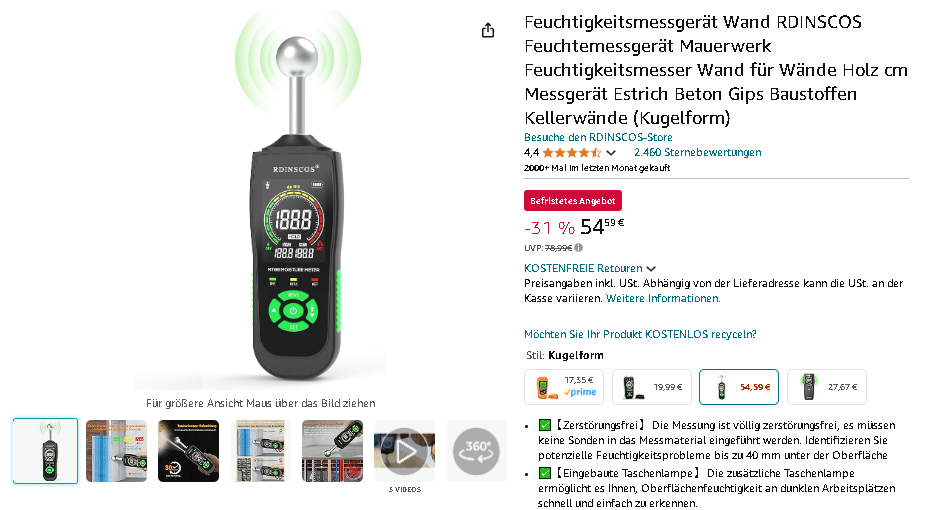The width and height of the screenshot is (926, 510).
Task: Click the star rating icons
Action: (572, 153)
